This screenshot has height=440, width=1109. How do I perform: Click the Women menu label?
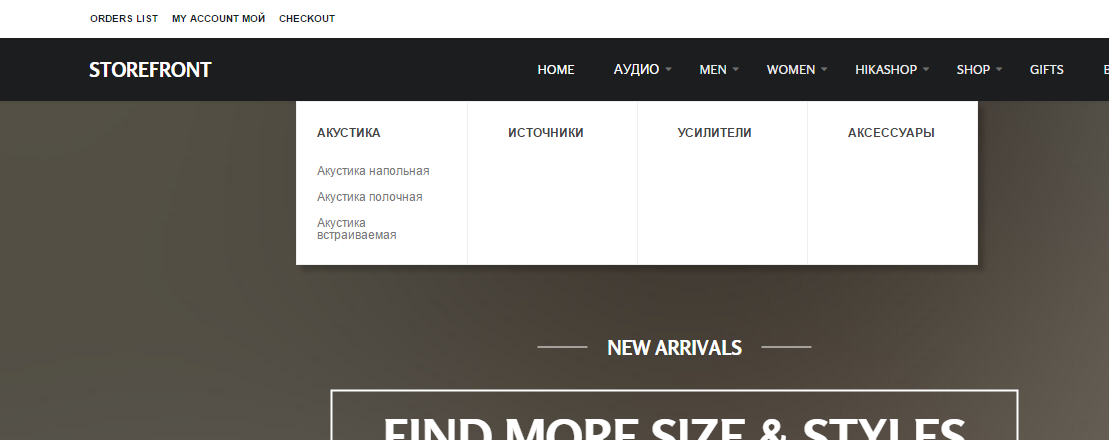[x=791, y=69]
